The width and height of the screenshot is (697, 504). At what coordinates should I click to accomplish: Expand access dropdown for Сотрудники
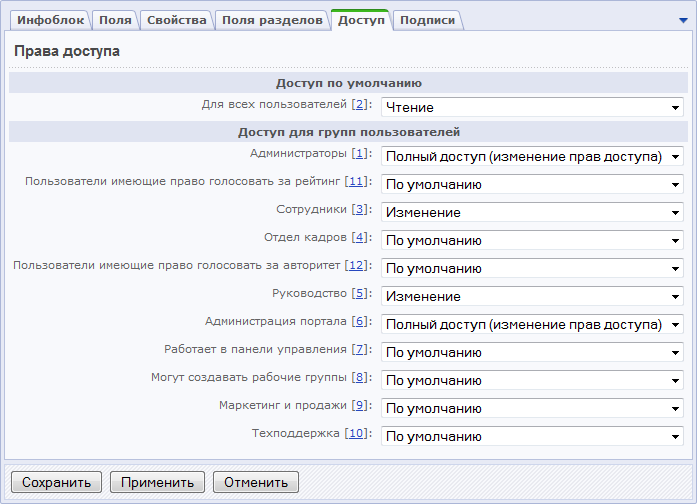pos(530,213)
